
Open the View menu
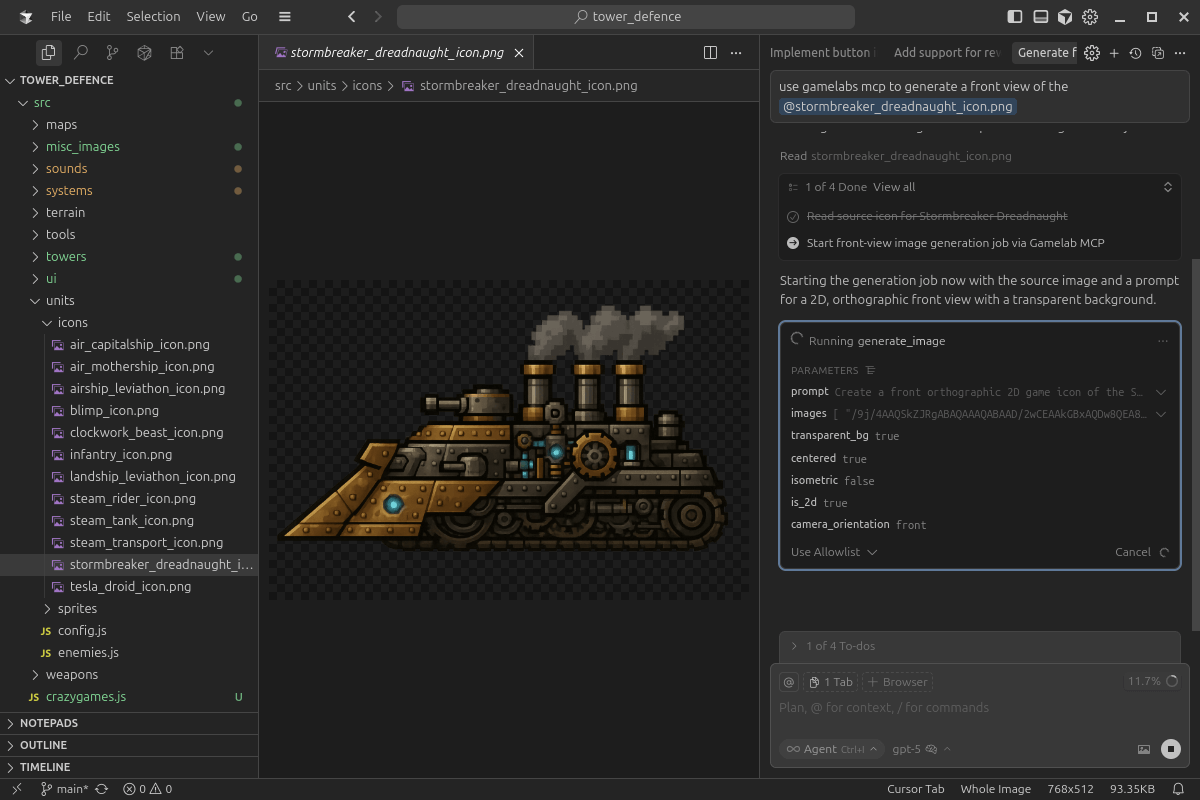pyautogui.click(x=210, y=16)
